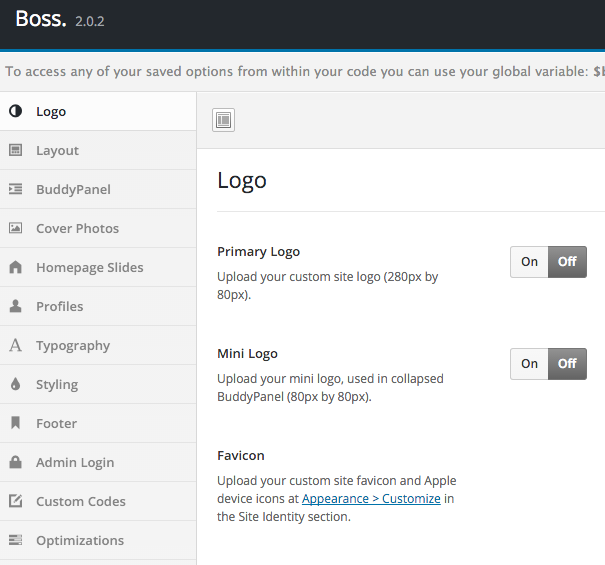Image resolution: width=605 pixels, height=565 pixels.
Task: Open the Logo settings tab
Action: [98, 111]
